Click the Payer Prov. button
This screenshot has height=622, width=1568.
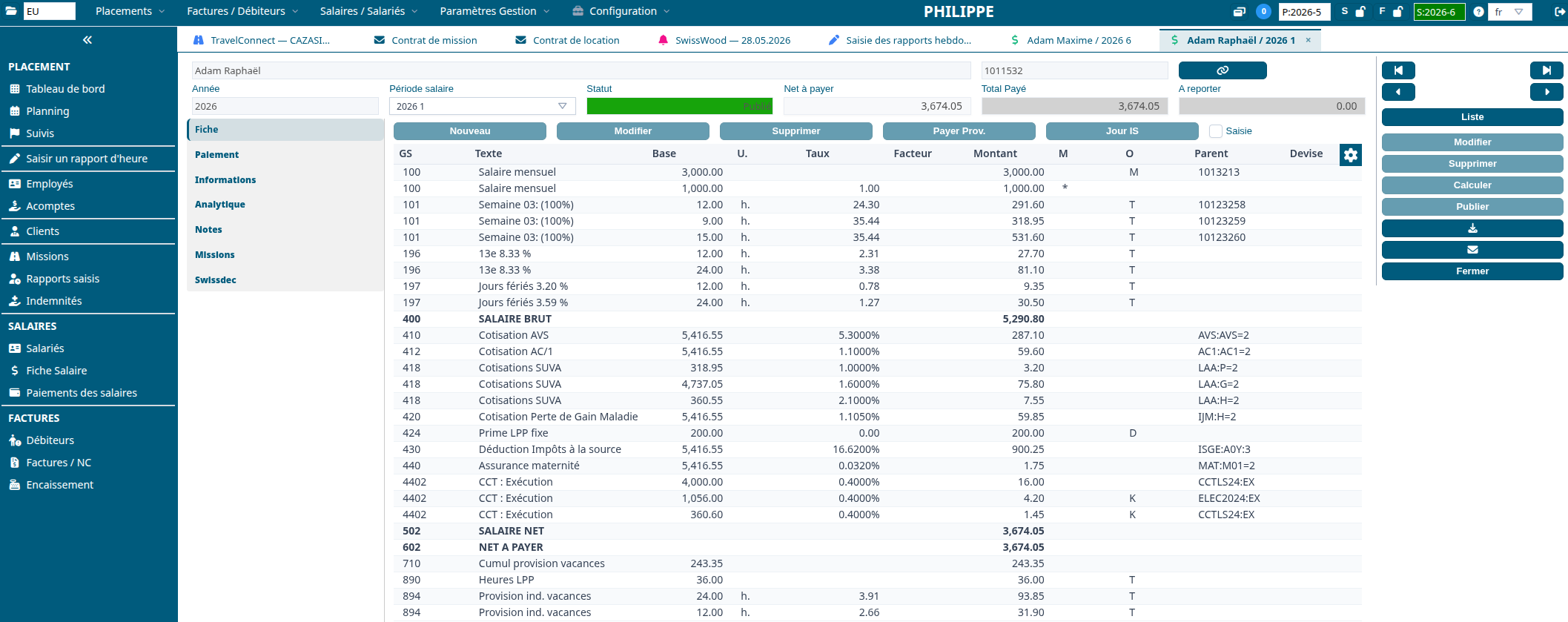[x=959, y=131]
